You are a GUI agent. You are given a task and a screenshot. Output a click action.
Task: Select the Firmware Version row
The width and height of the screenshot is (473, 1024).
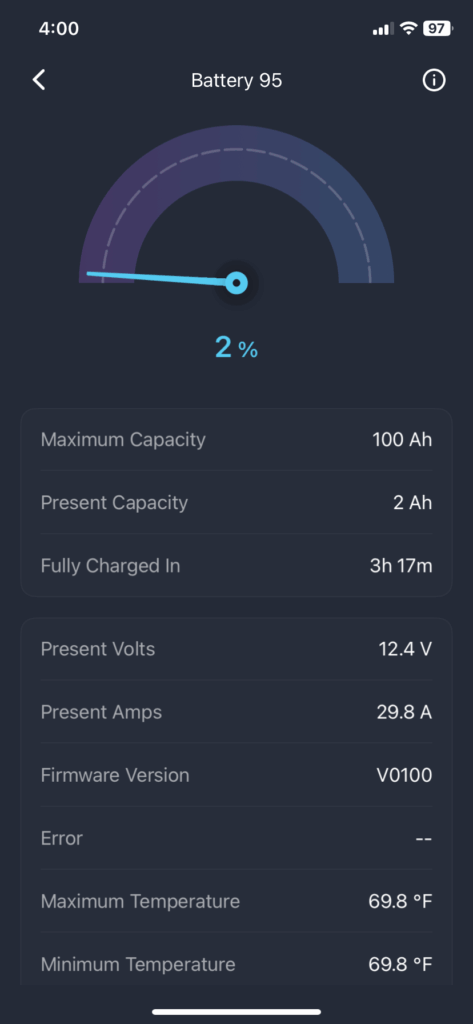(236, 775)
